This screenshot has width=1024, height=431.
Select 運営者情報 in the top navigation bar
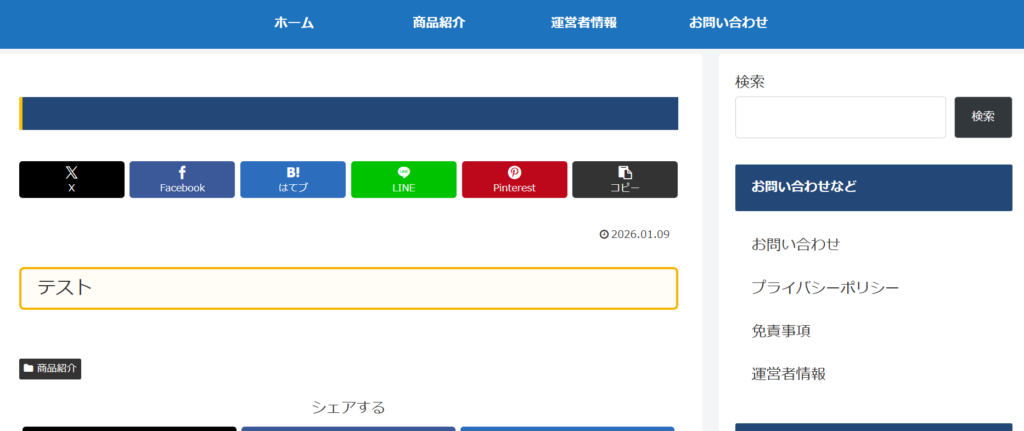[x=583, y=23]
